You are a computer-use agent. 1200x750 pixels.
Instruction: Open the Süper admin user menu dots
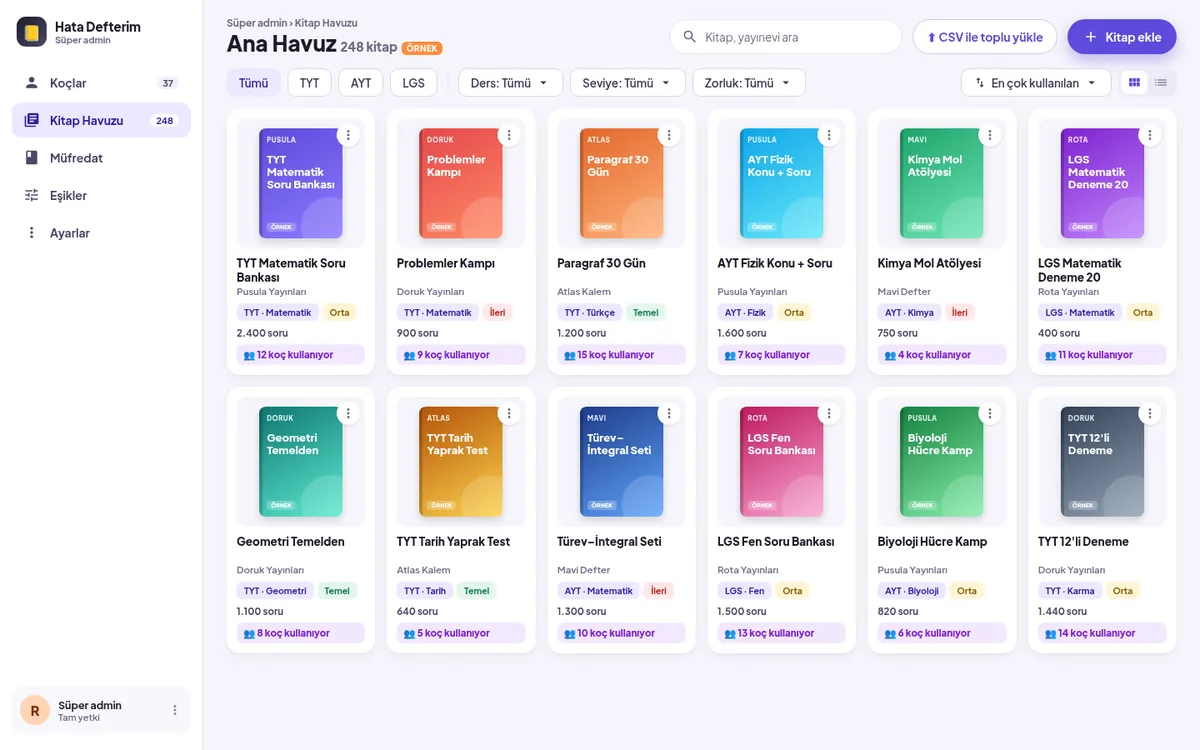coord(175,710)
